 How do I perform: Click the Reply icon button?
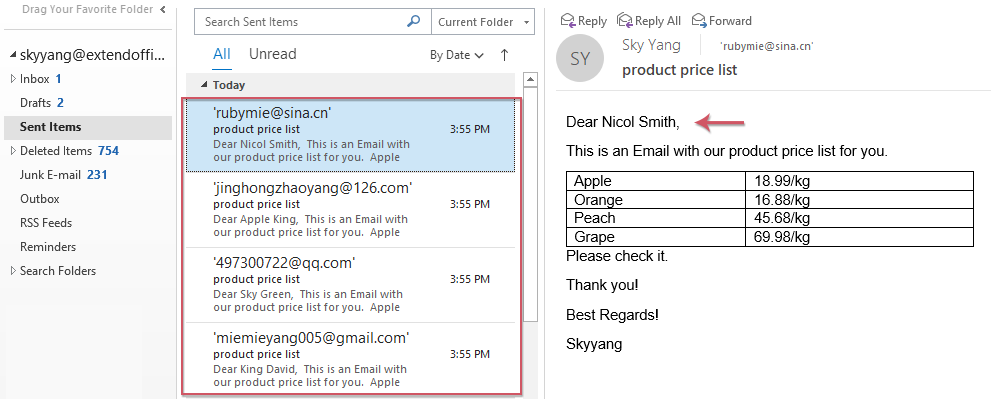click(583, 21)
